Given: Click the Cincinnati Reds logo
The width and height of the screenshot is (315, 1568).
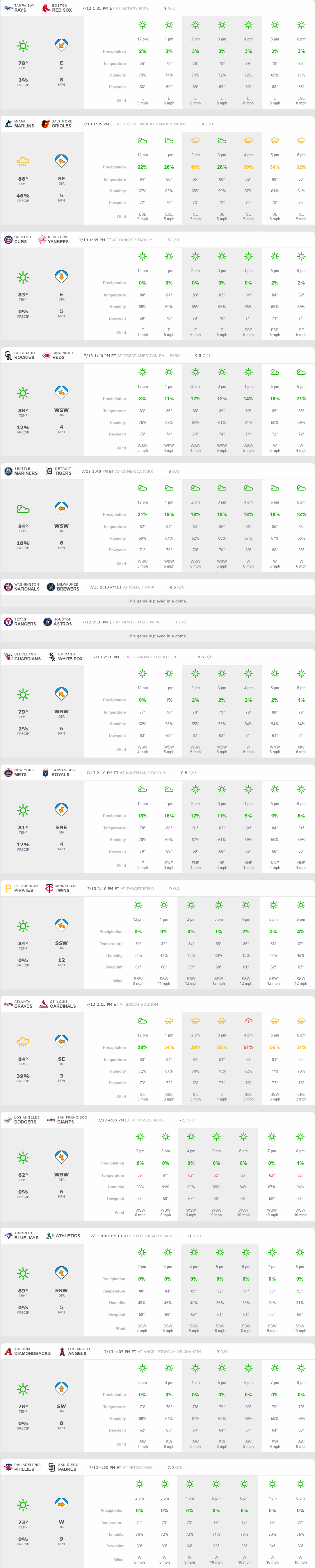Looking at the screenshot, I should (46, 355).
